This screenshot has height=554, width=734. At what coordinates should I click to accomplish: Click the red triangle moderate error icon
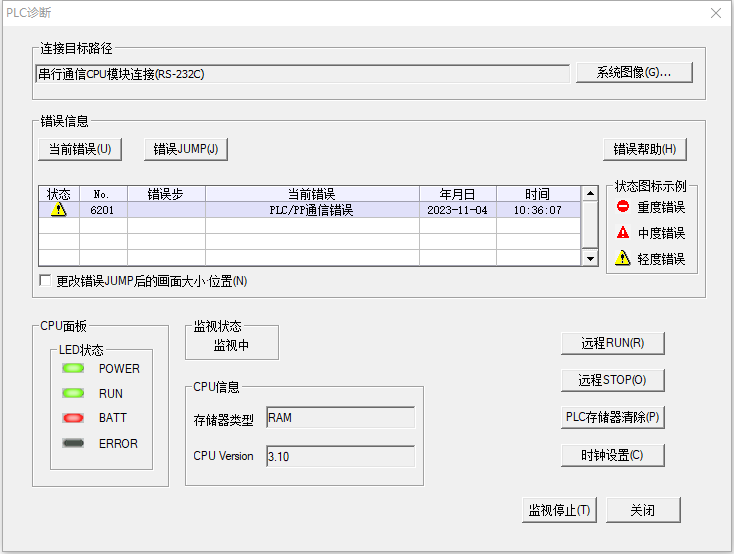(622, 233)
